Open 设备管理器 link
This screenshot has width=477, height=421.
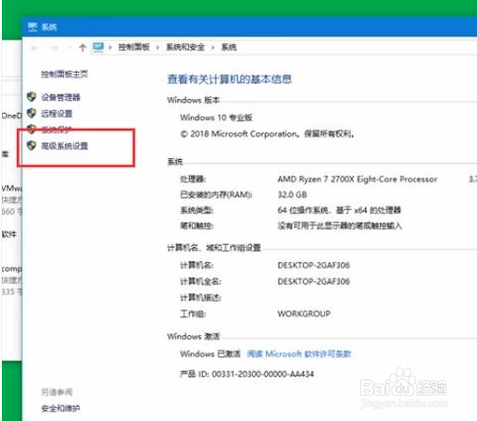(61, 97)
